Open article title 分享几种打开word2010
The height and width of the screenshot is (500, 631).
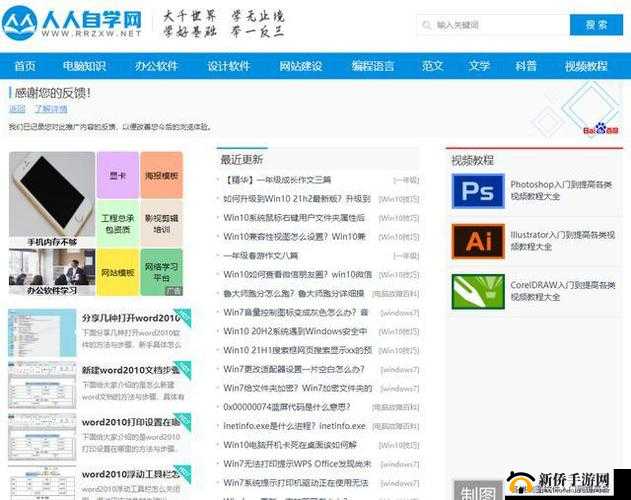131,318
